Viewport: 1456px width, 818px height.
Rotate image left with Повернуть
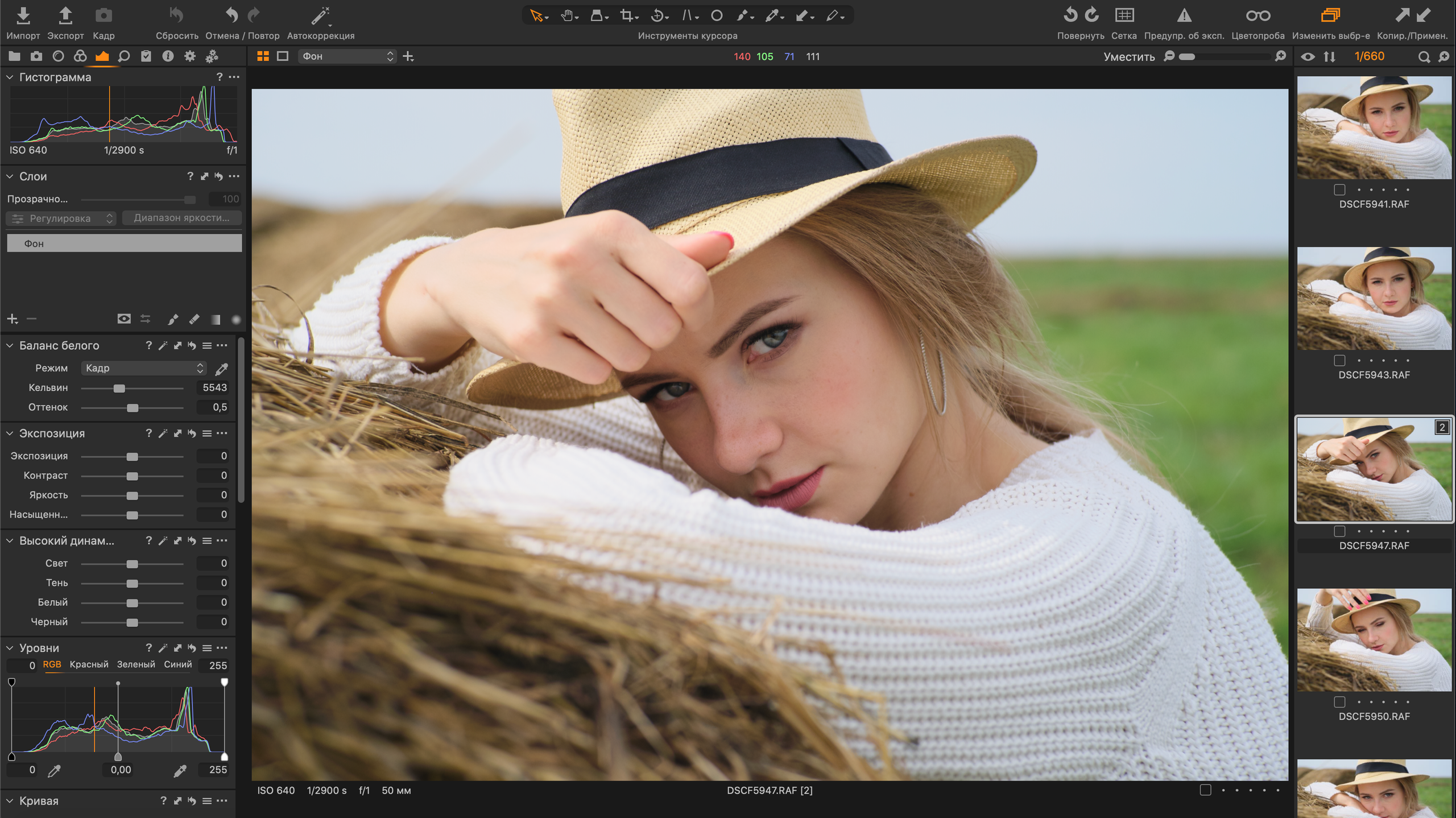click(1070, 15)
